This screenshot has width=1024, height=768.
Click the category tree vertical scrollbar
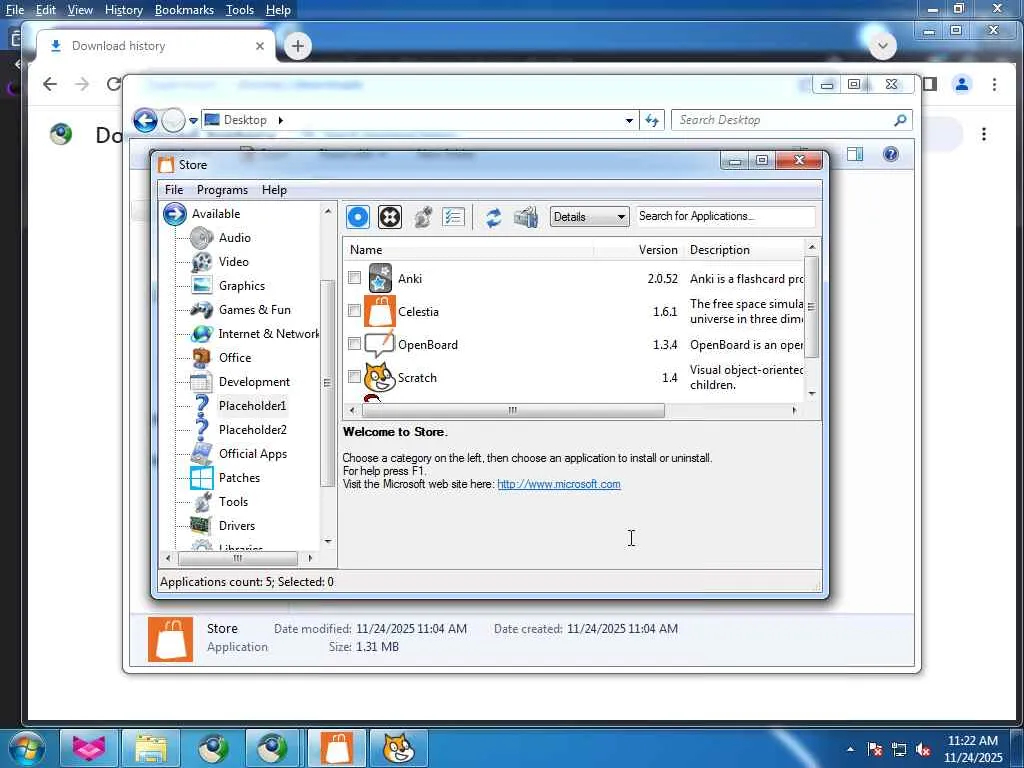tap(327, 382)
